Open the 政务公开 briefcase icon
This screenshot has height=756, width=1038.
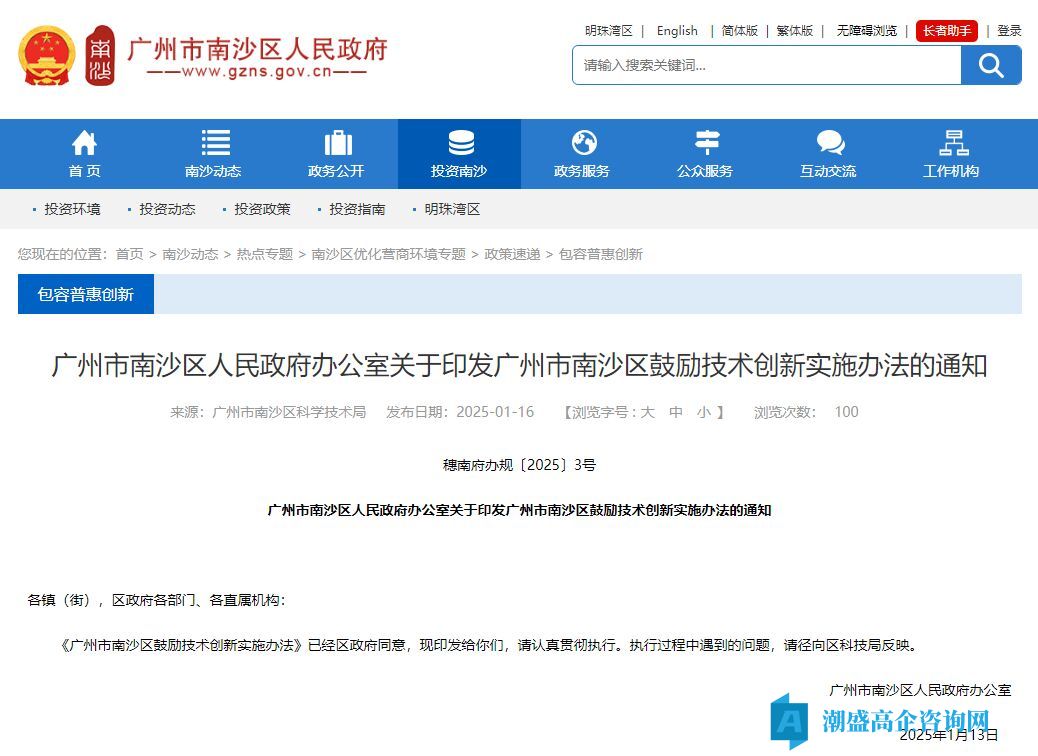tap(338, 143)
